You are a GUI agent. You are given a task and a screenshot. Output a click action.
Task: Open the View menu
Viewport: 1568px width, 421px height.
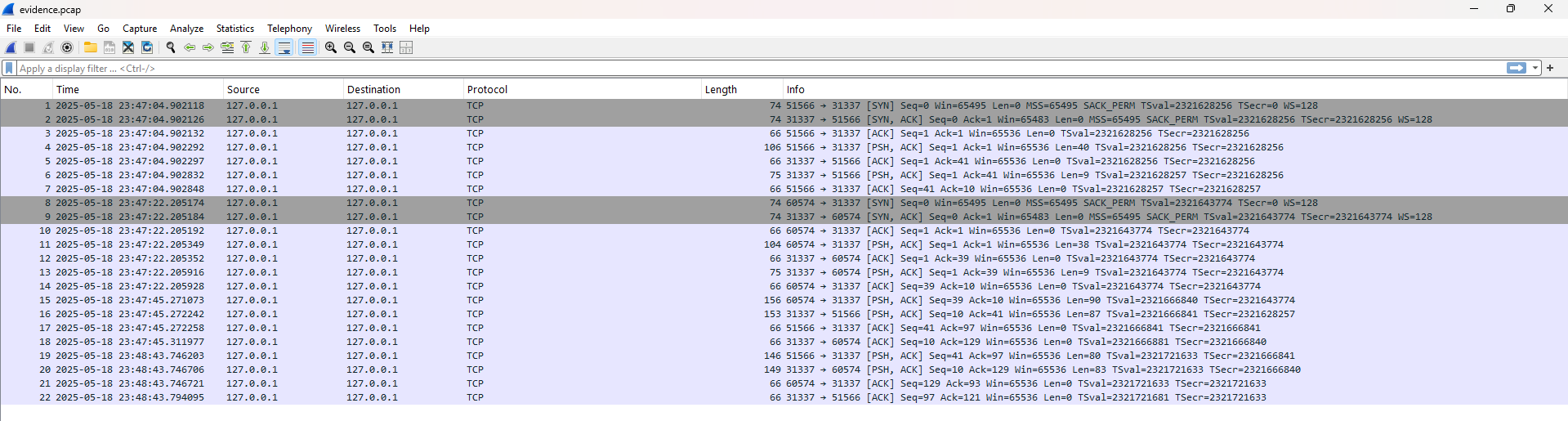click(74, 28)
